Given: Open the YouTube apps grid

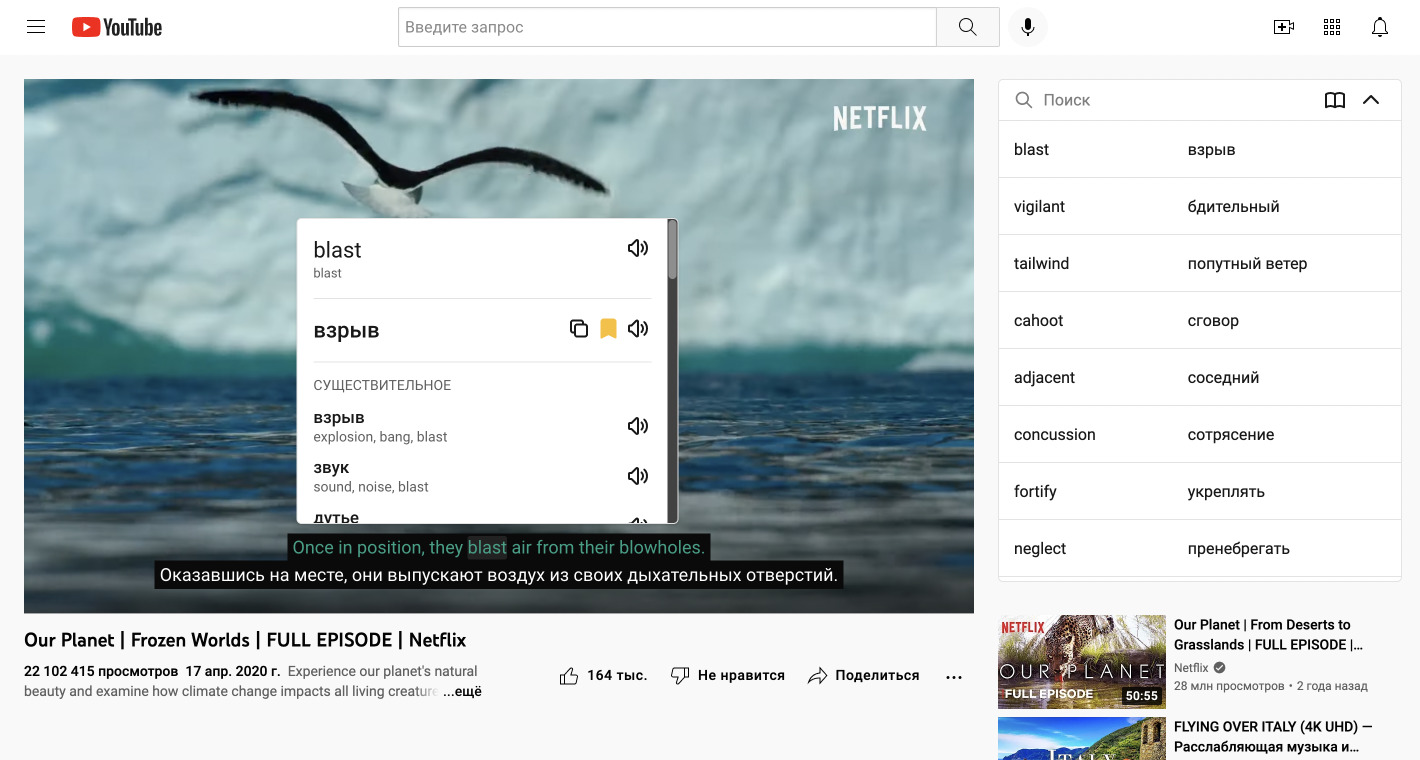Looking at the screenshot, I should (1331, 27).
